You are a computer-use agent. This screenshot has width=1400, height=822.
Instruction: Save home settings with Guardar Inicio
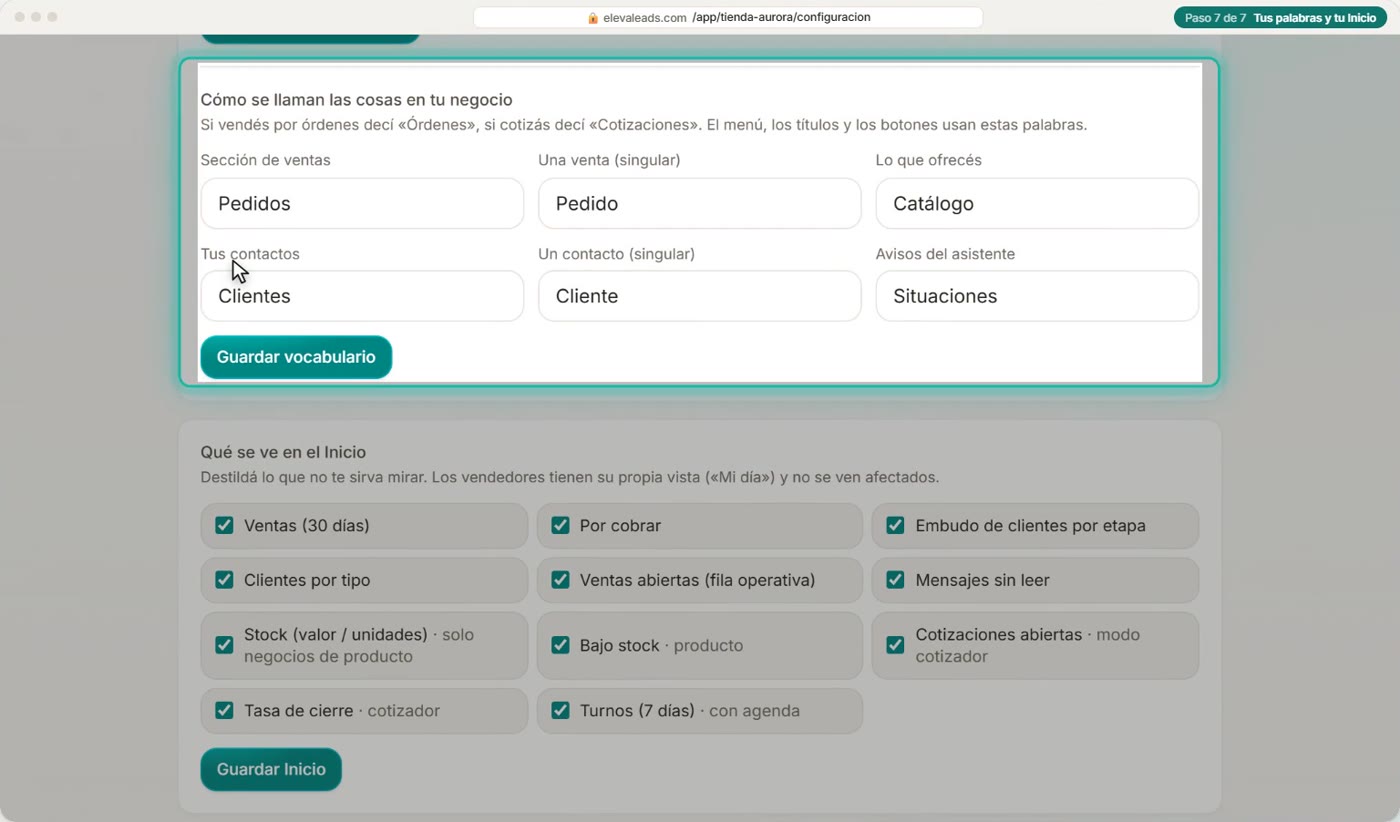pyautogui.click(x=271, y=769)
